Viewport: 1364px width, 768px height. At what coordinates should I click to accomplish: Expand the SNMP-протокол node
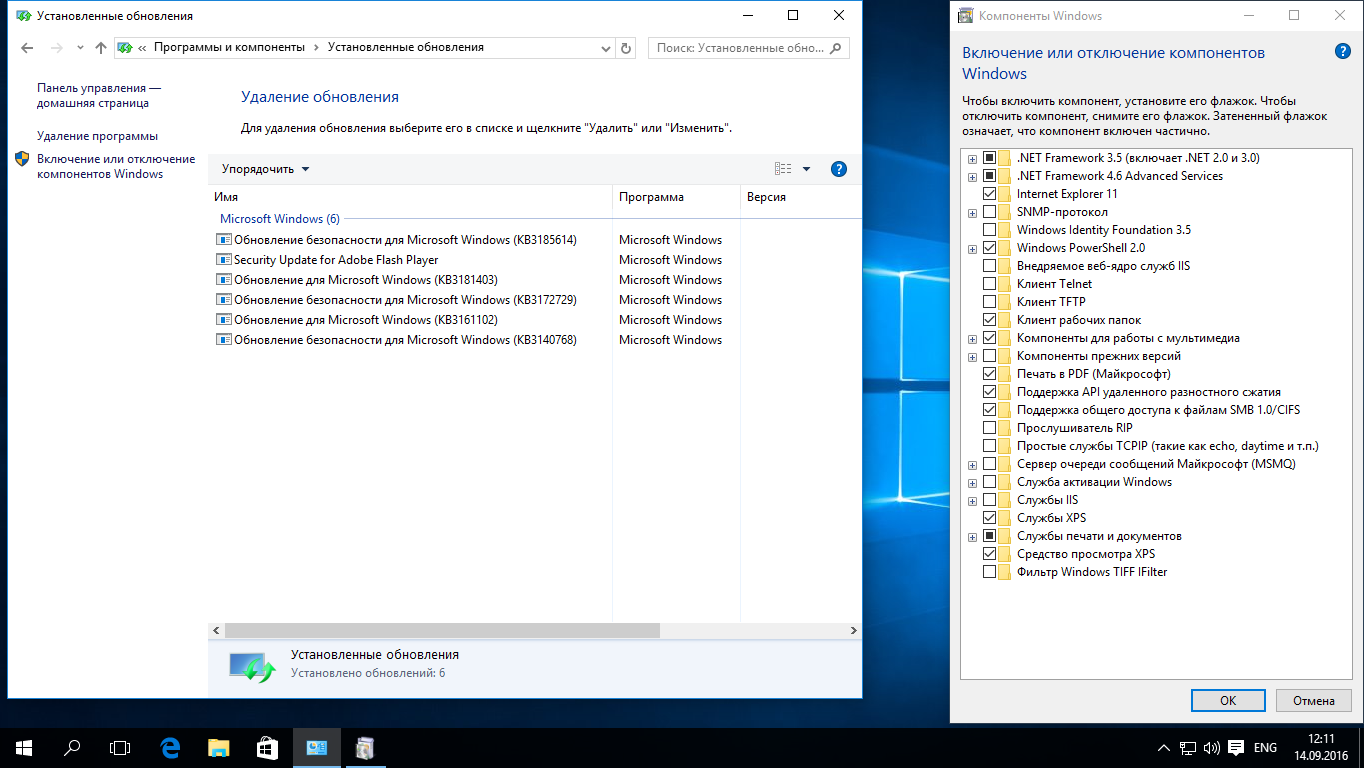(x=972, y=212)
